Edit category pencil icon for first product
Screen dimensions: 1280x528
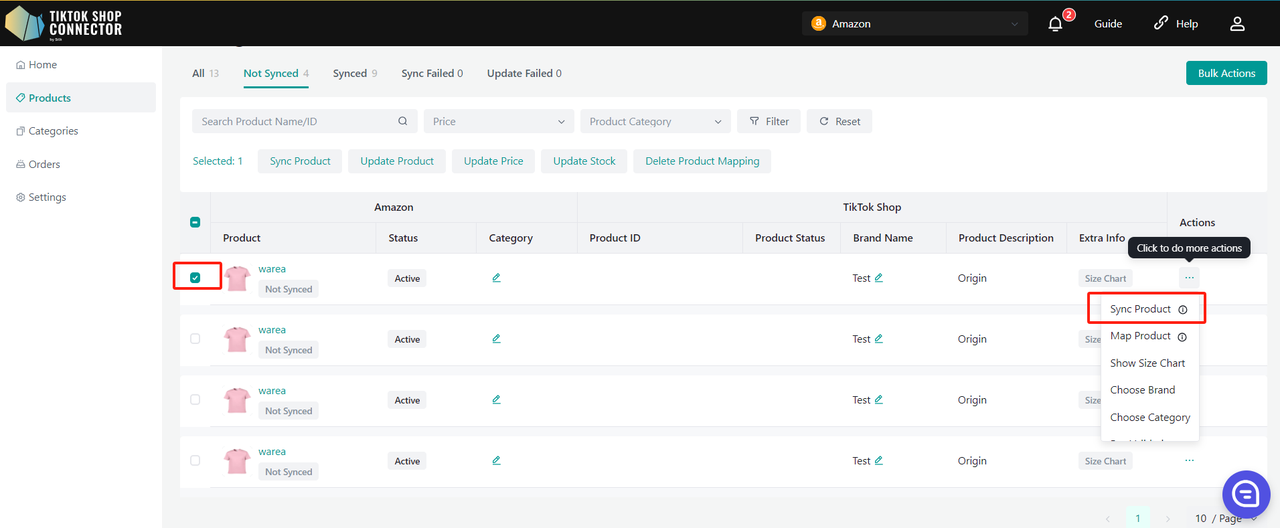[x=496, y=278]
